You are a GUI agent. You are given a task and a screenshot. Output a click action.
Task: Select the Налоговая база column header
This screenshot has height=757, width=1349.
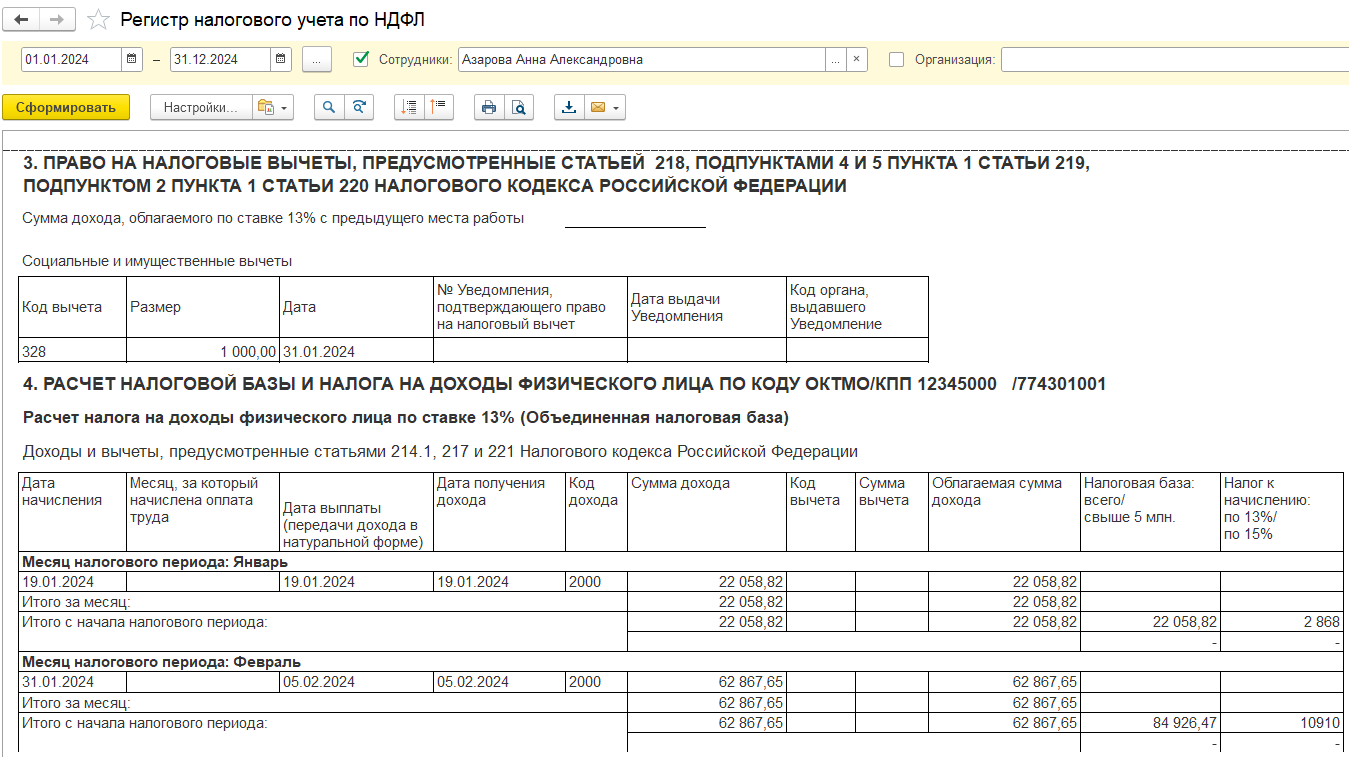click(1150, 511)
